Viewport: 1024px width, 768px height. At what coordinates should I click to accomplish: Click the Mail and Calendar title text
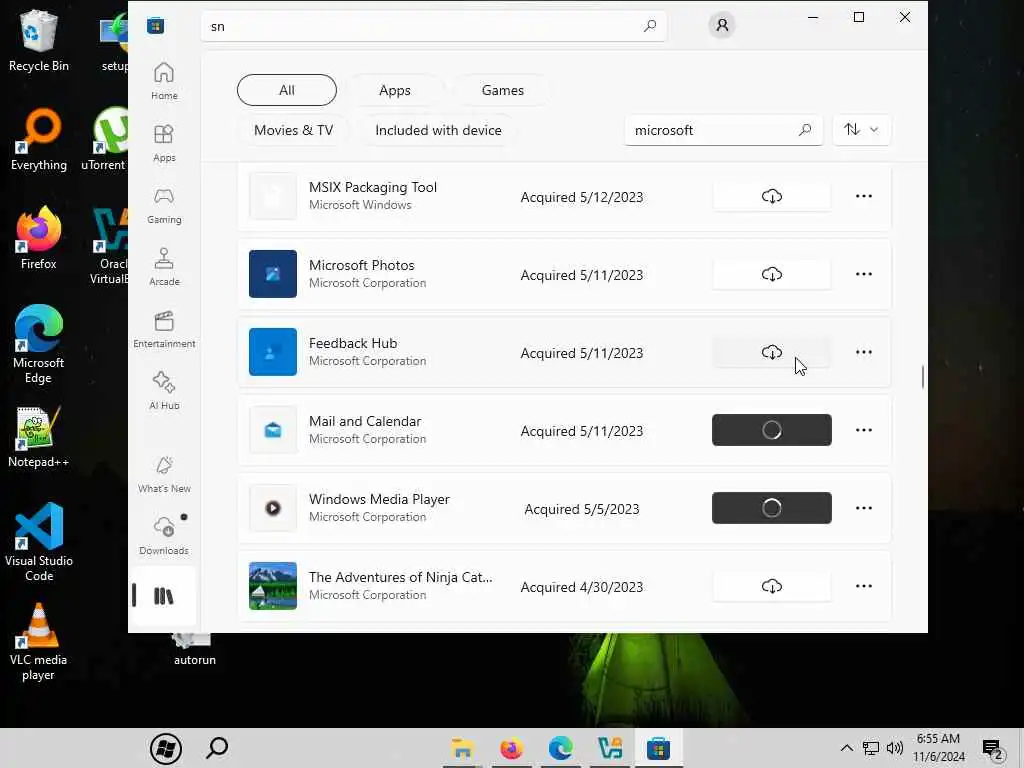pos(365,421)
